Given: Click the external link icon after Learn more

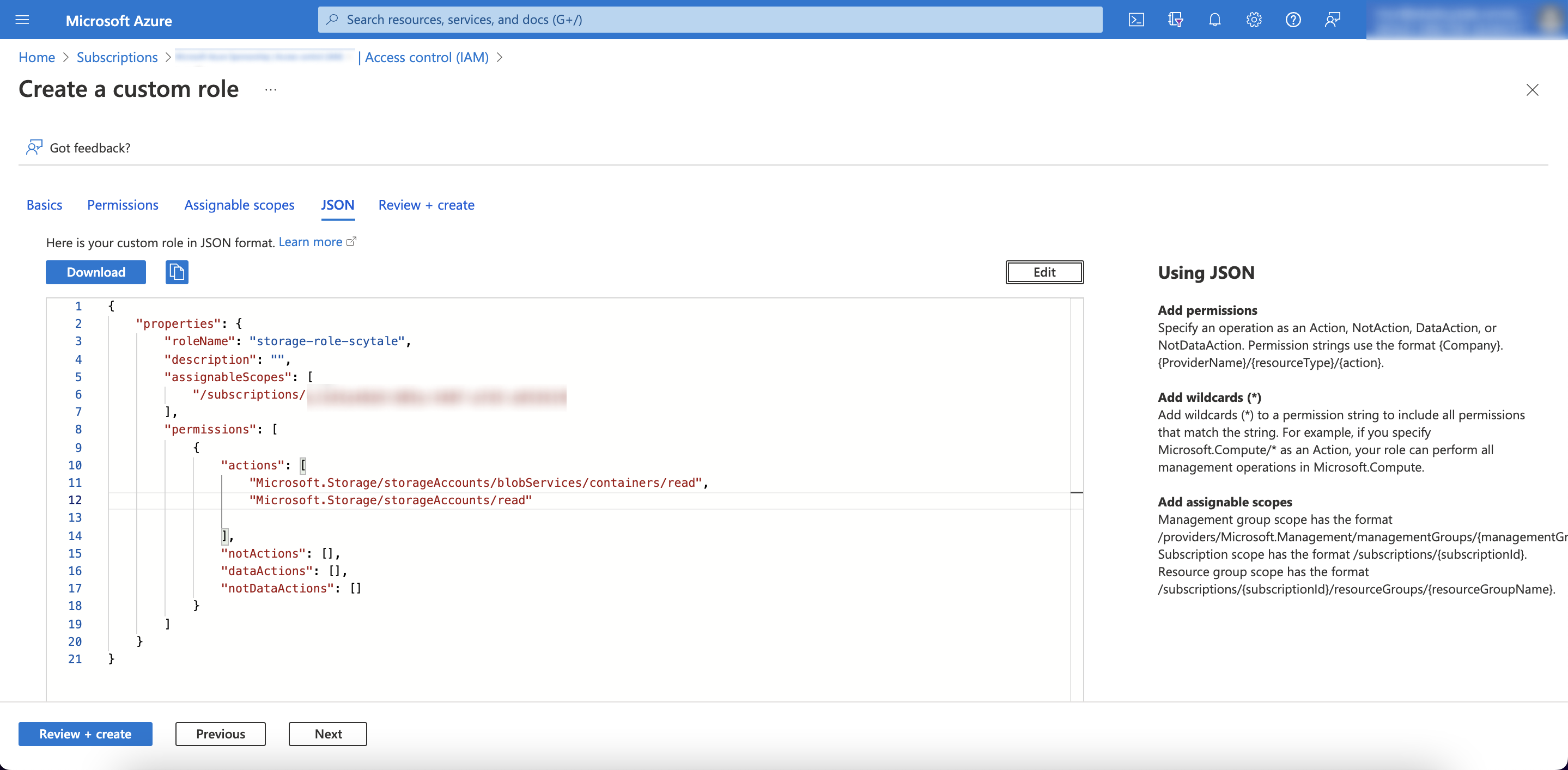Looking at the screenshot, I should (x=351, y=241).
